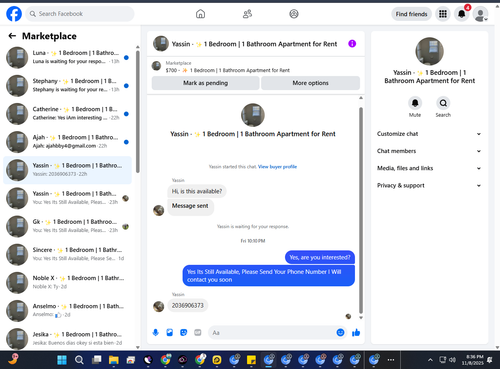Attach a photo file icon
This screenshot has height=369, width=500.
point(170,332)
